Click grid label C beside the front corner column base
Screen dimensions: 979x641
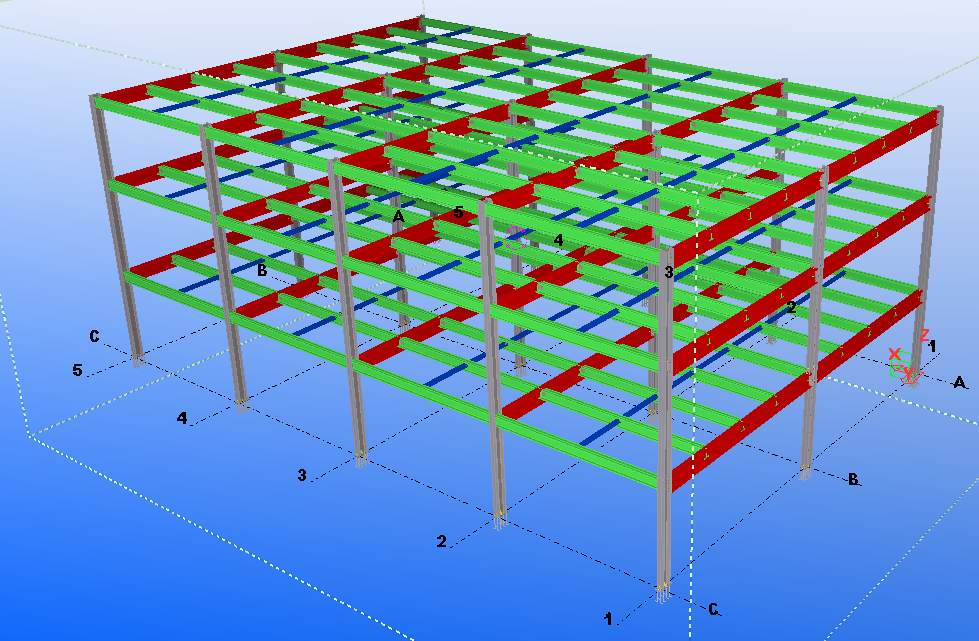pyautogui.click(x=714, y=610)
